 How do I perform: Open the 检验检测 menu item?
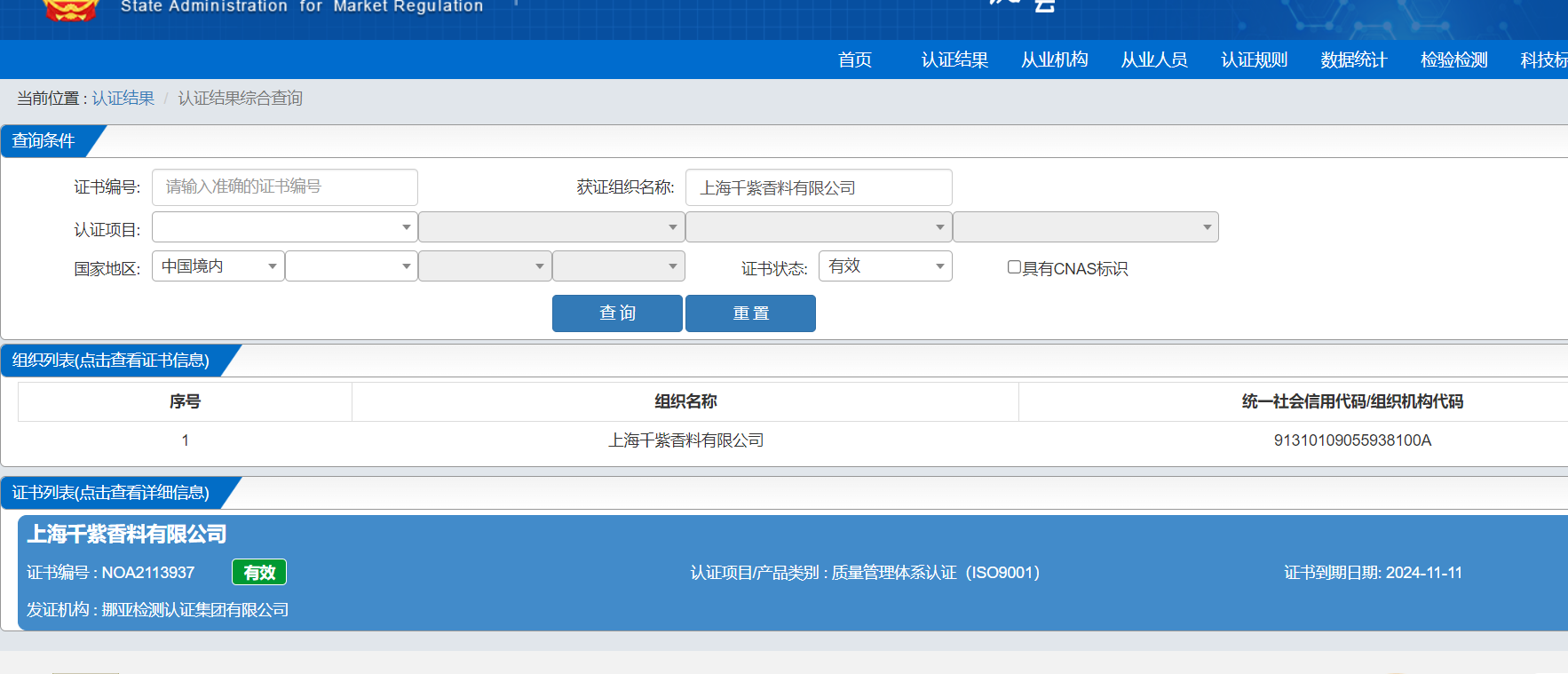[1453, 59]
